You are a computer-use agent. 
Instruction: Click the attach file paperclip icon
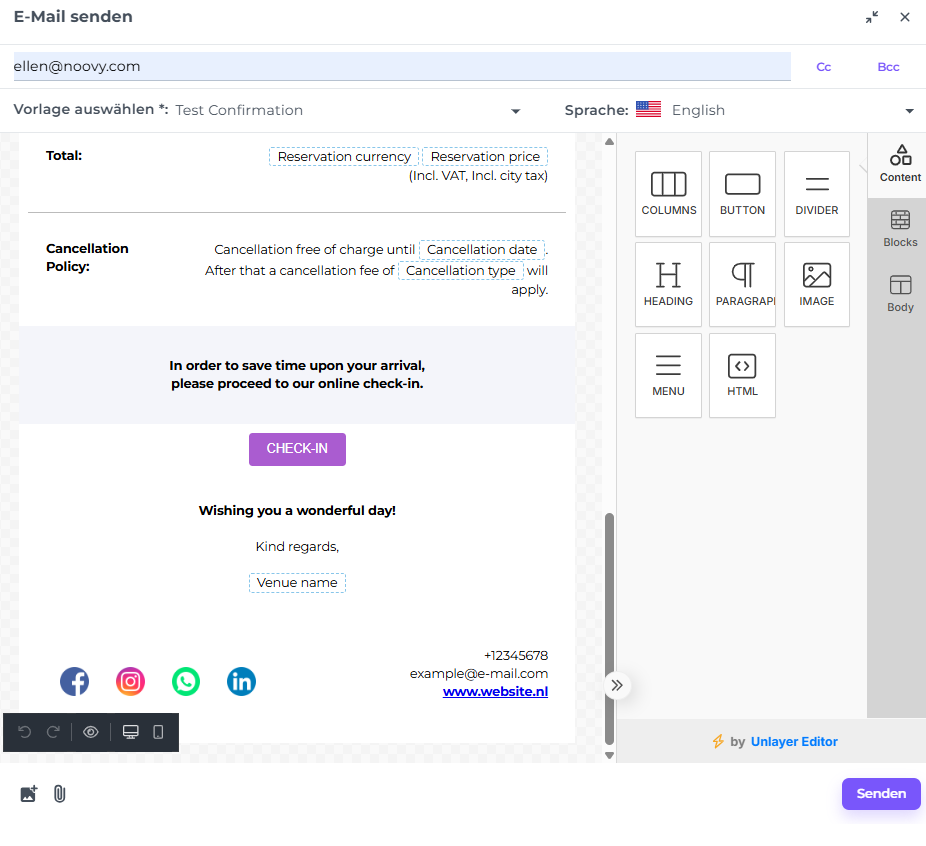click(x=59, y=794)
